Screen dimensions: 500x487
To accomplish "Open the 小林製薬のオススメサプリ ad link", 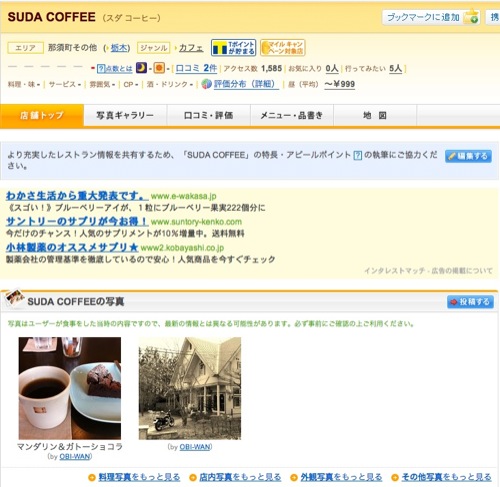I will click(x=72, y=247).
